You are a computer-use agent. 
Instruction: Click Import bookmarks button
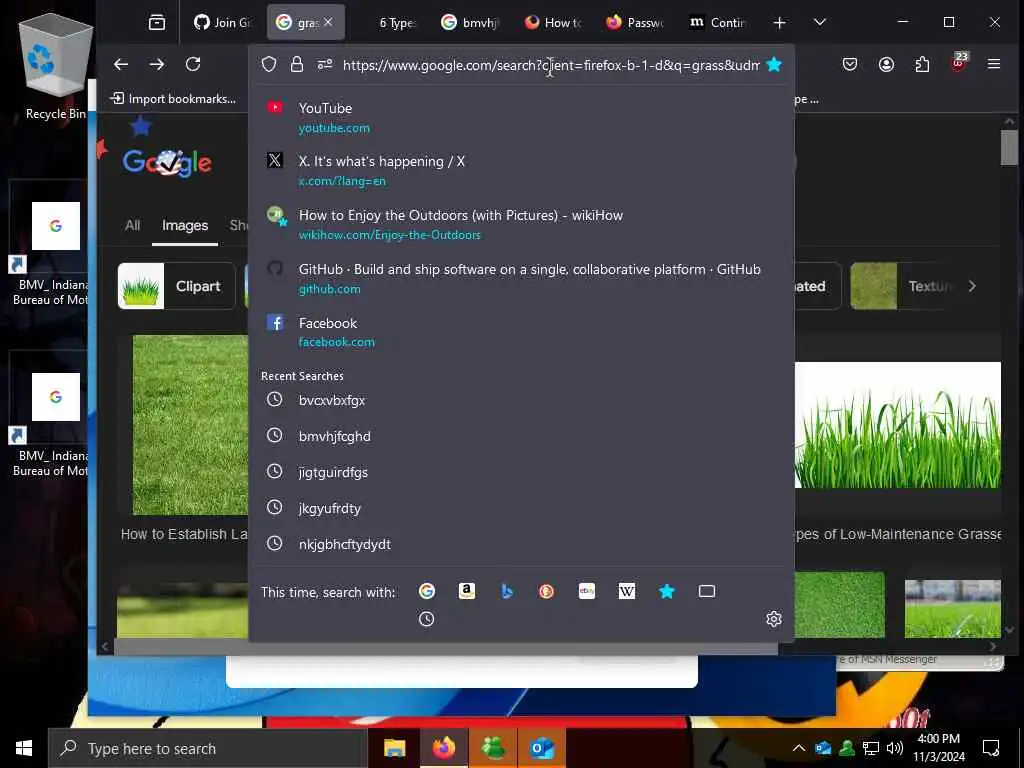click(x=173, y=99)
